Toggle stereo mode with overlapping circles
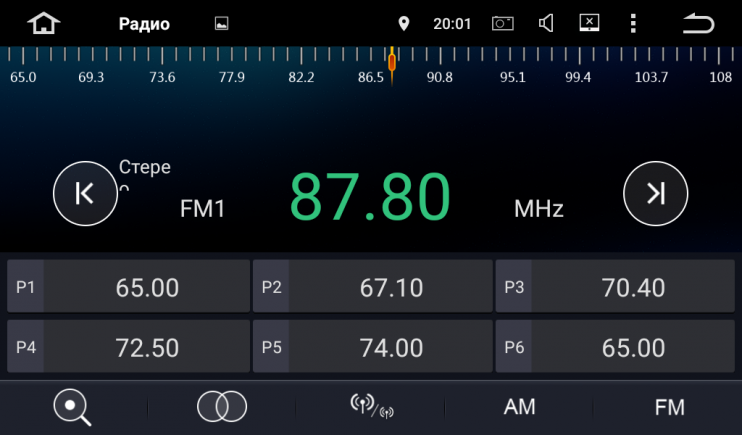The image size is (742, 435). click(222, 407)
